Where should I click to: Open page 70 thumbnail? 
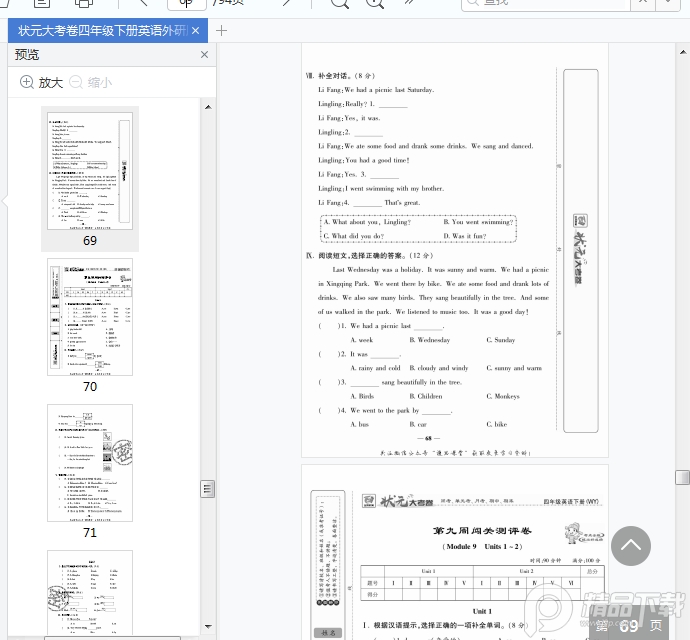tap(90, 317)
